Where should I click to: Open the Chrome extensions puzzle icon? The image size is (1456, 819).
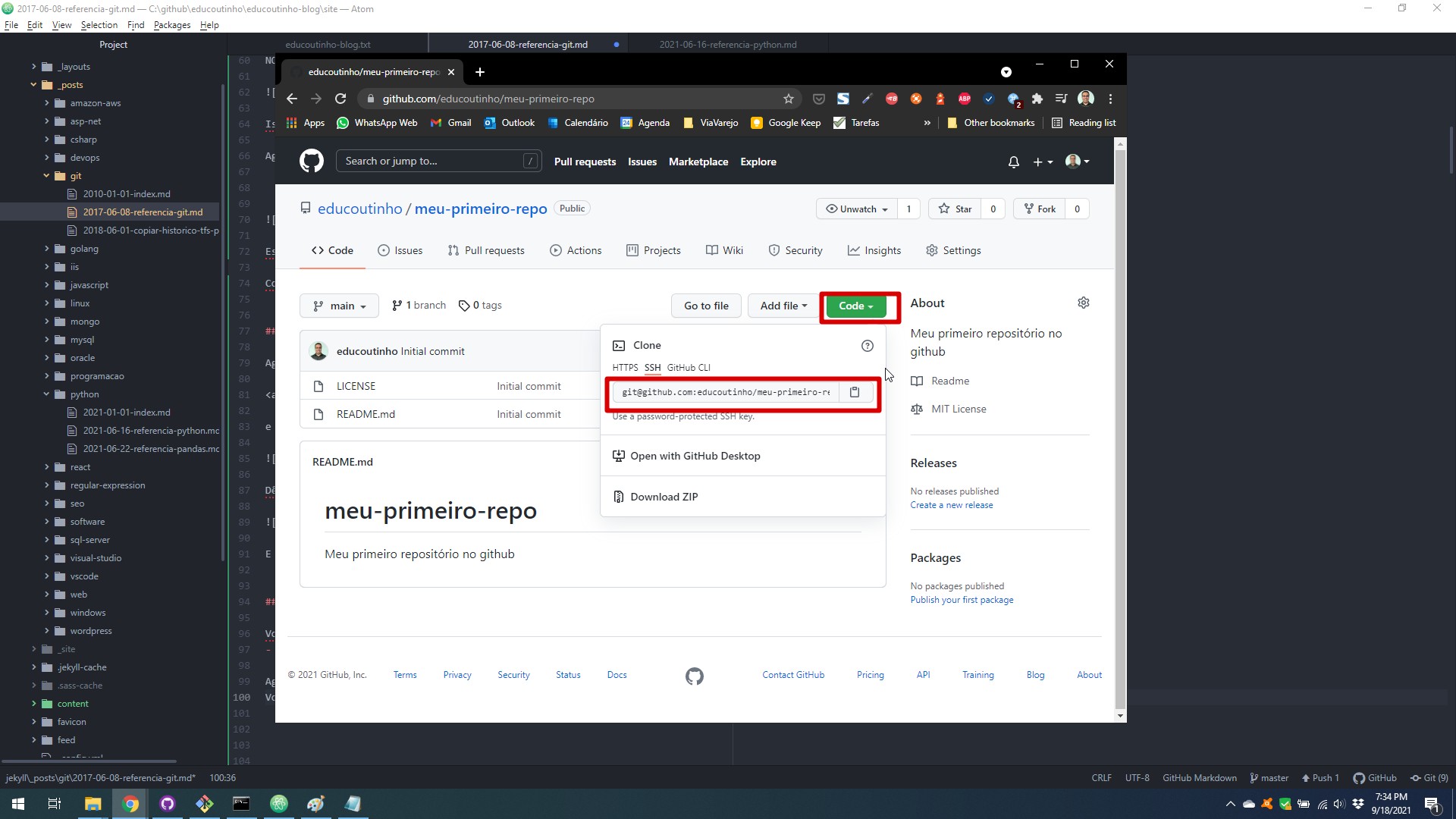coord(1037,99)
